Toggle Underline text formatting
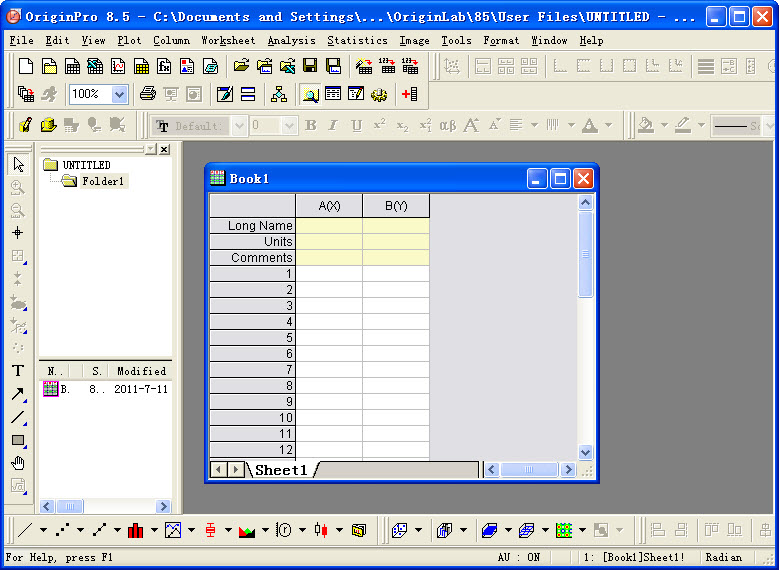The height and width of the screenshot is (570, 779). click(357, 126)
